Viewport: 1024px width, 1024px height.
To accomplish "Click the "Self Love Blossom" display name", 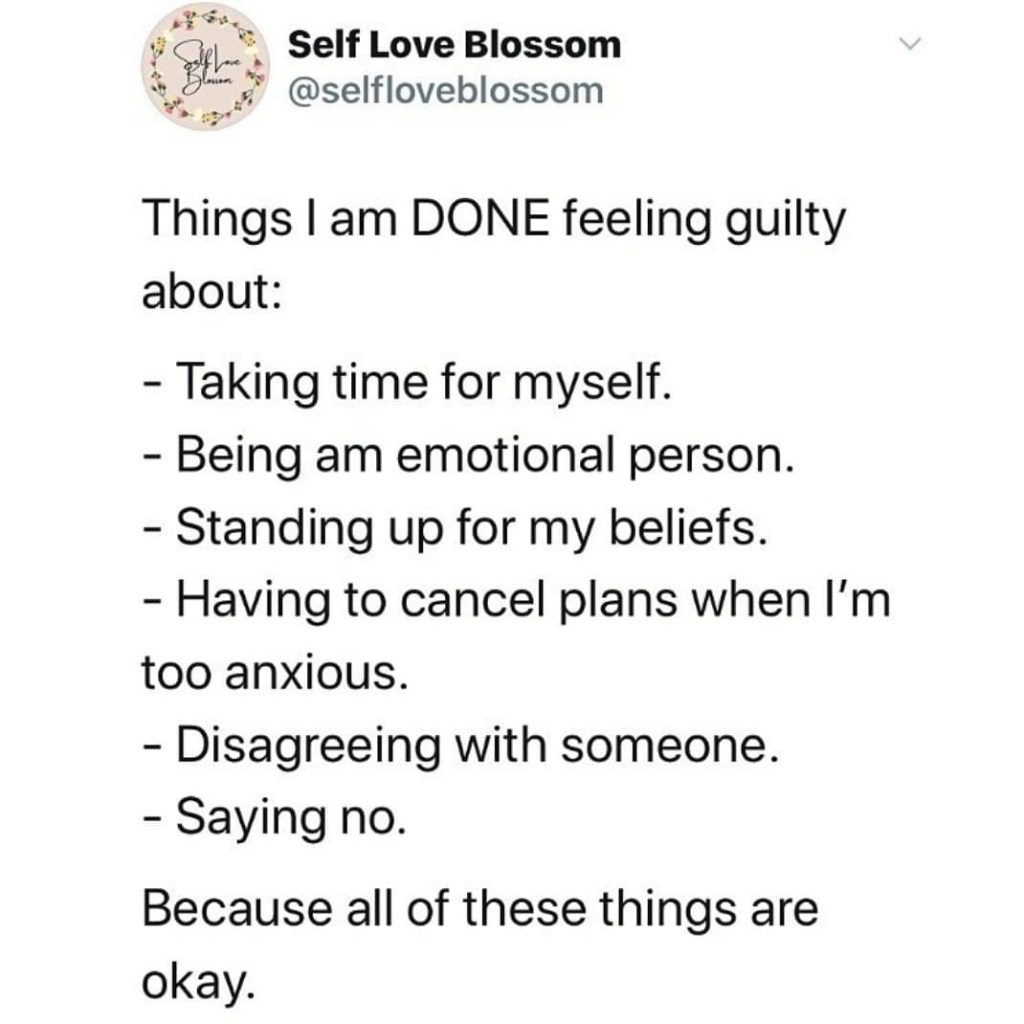I will coord(454,44).
